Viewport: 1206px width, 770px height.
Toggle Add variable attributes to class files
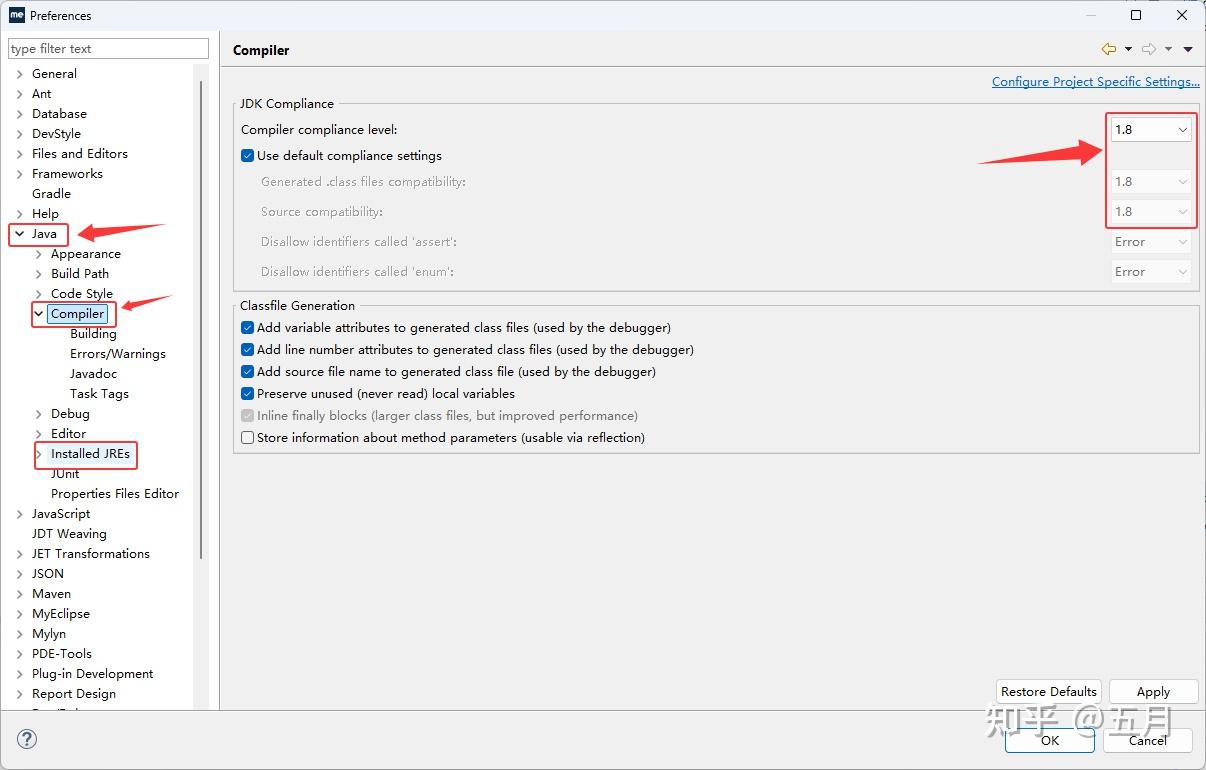click(248, 328)
